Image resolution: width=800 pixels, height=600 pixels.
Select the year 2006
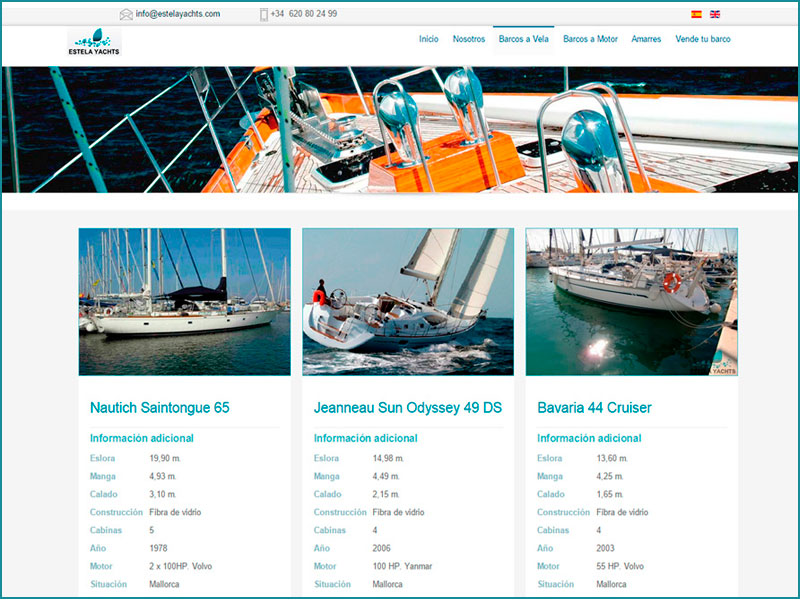click(x=382, y=548)
